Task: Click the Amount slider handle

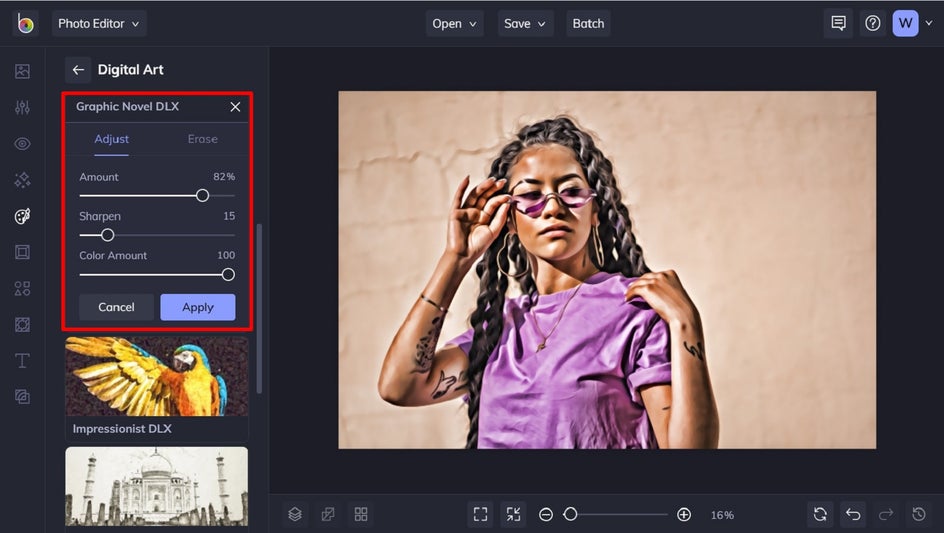Action: 202,195
